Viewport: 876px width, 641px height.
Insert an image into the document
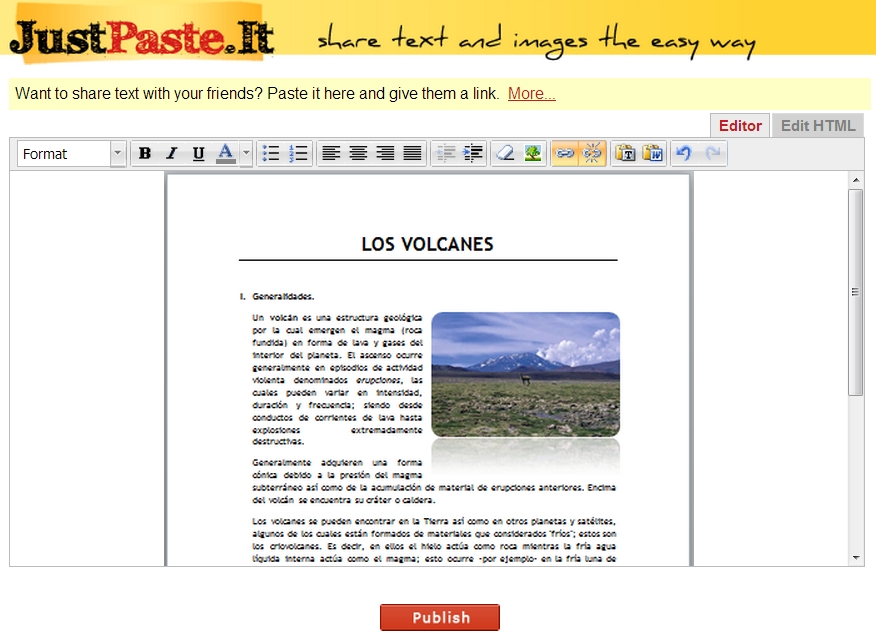(533, 154)
